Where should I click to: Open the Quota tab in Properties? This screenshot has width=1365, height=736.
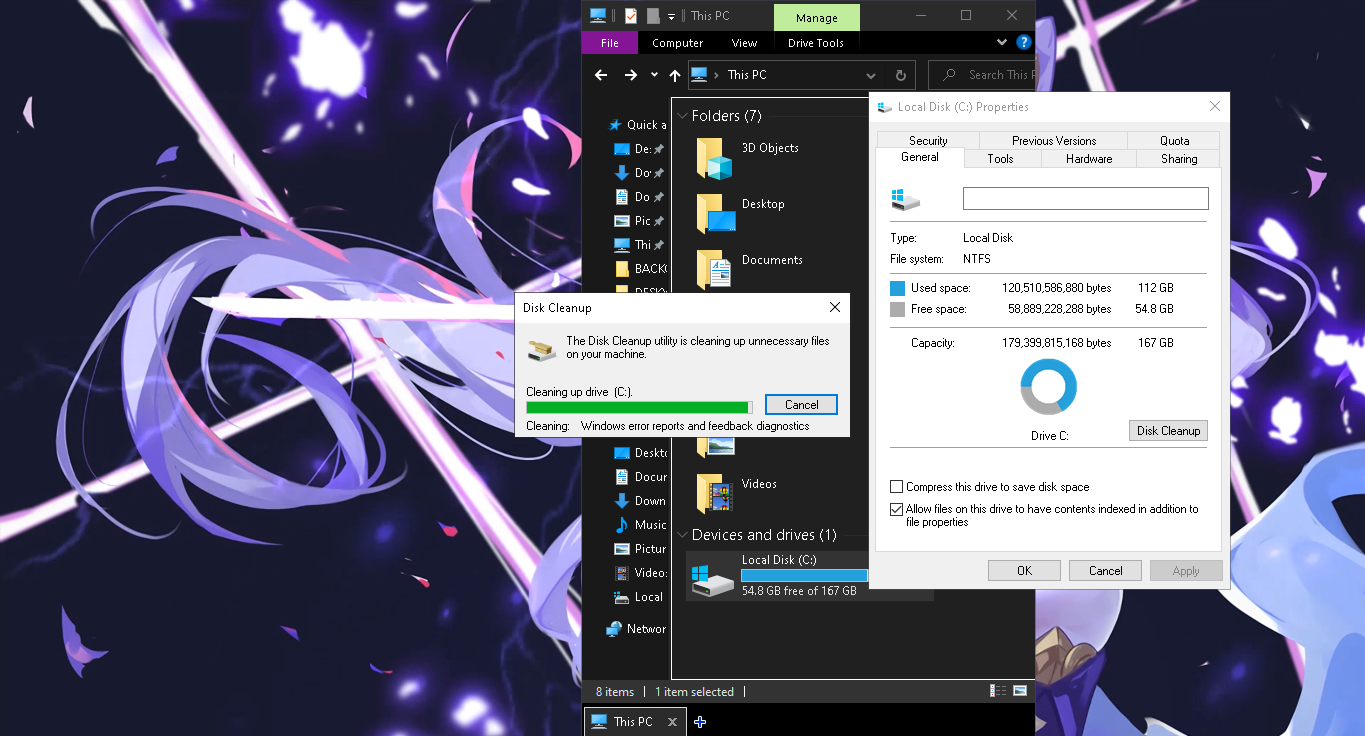coord(1174,141)
